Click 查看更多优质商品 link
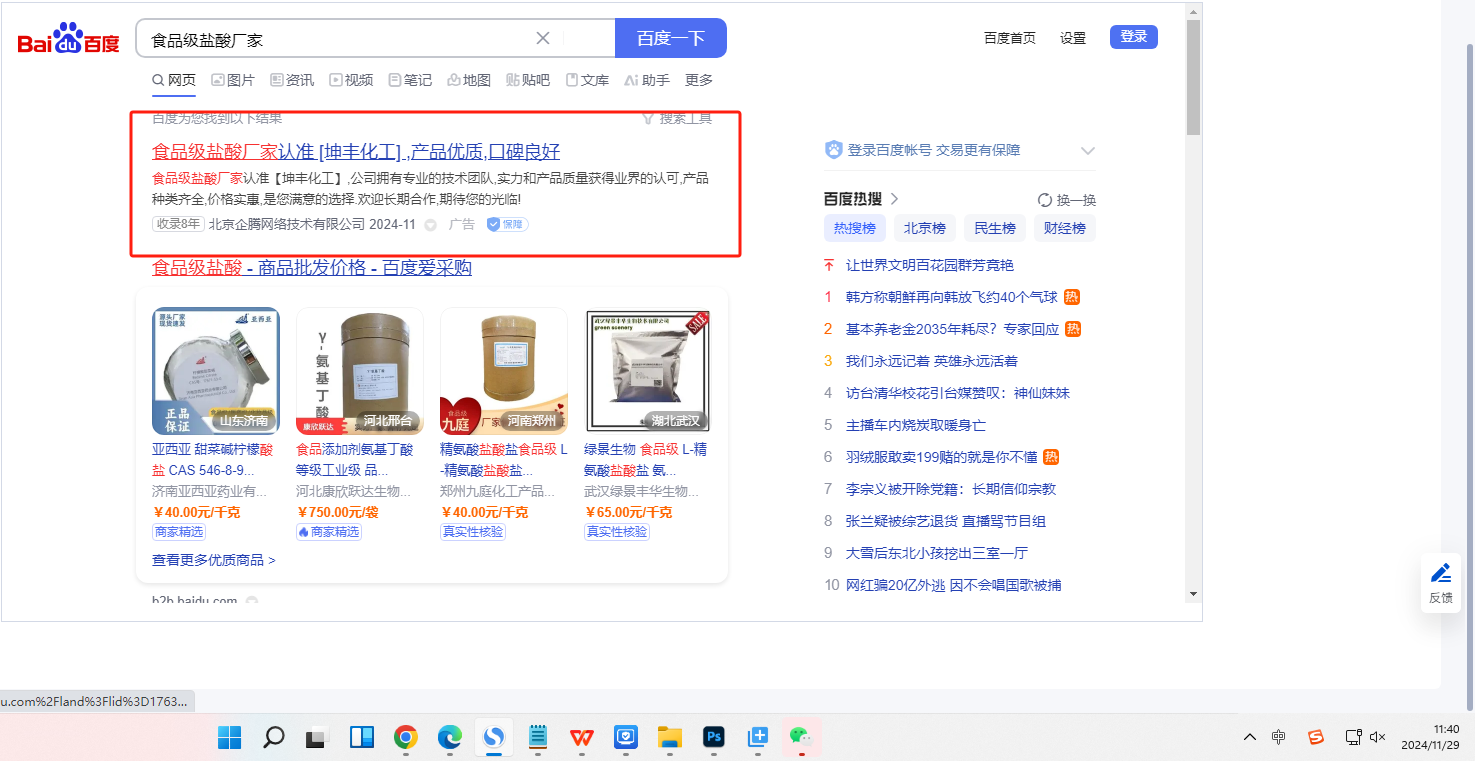1475x761 pixels. pos(214,560)
